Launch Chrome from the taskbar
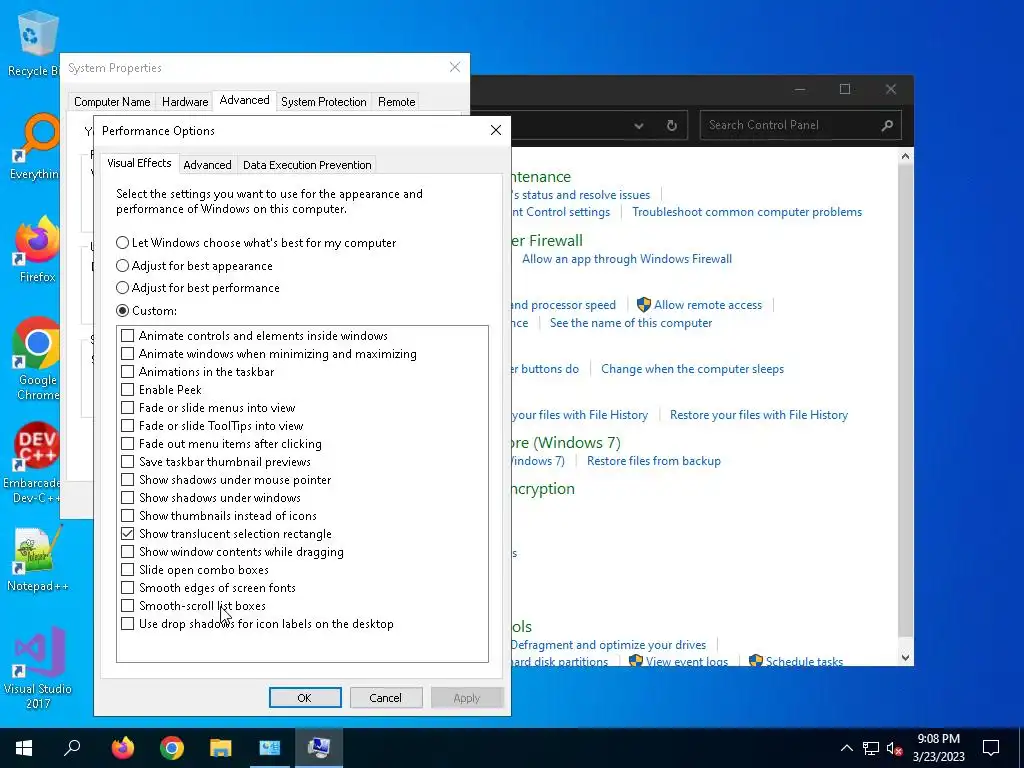 [172, 748]
